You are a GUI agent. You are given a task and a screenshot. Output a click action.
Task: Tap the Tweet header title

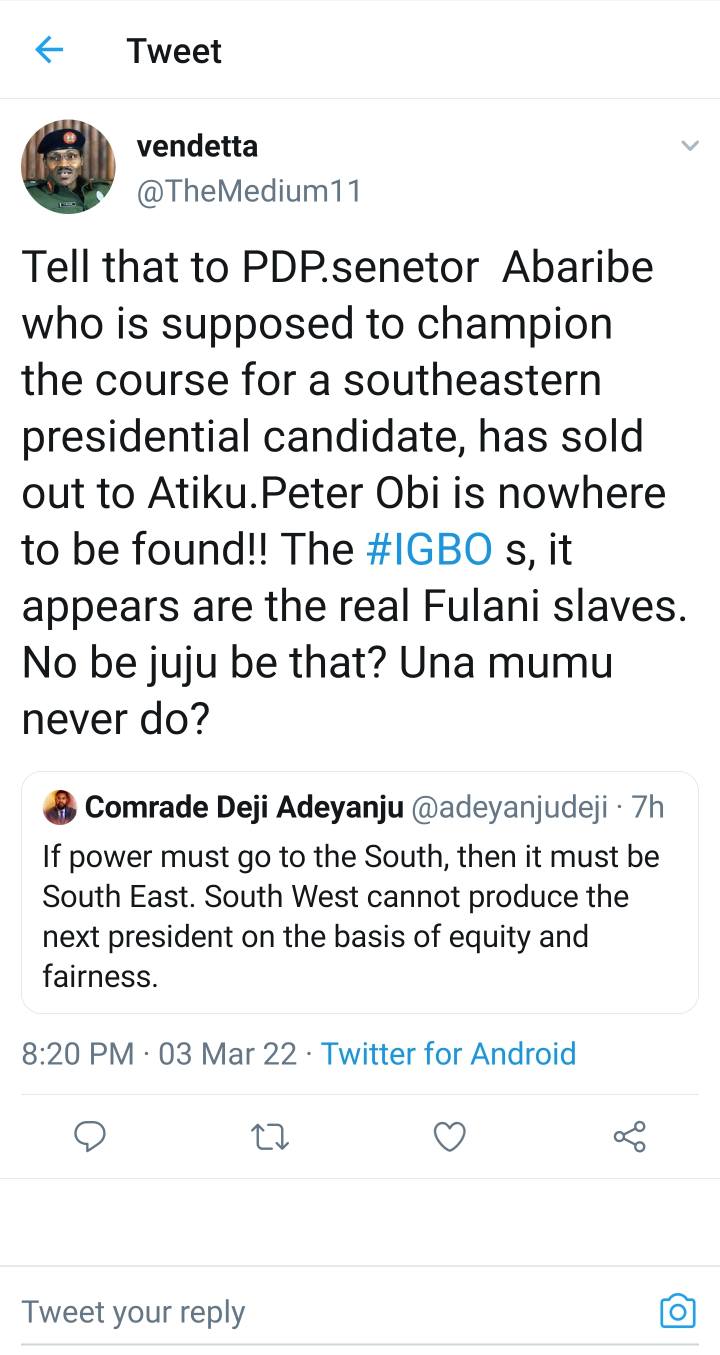(174, 51)
